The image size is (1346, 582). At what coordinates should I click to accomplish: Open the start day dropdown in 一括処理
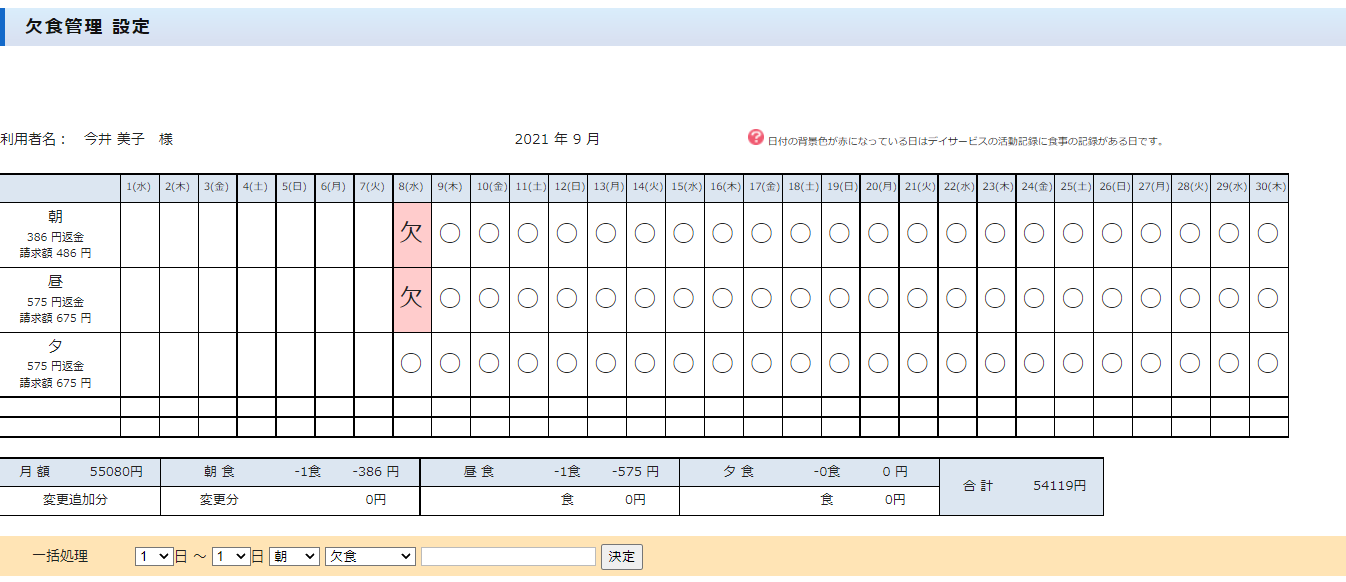pyautogui.click(x=154, y=556)
